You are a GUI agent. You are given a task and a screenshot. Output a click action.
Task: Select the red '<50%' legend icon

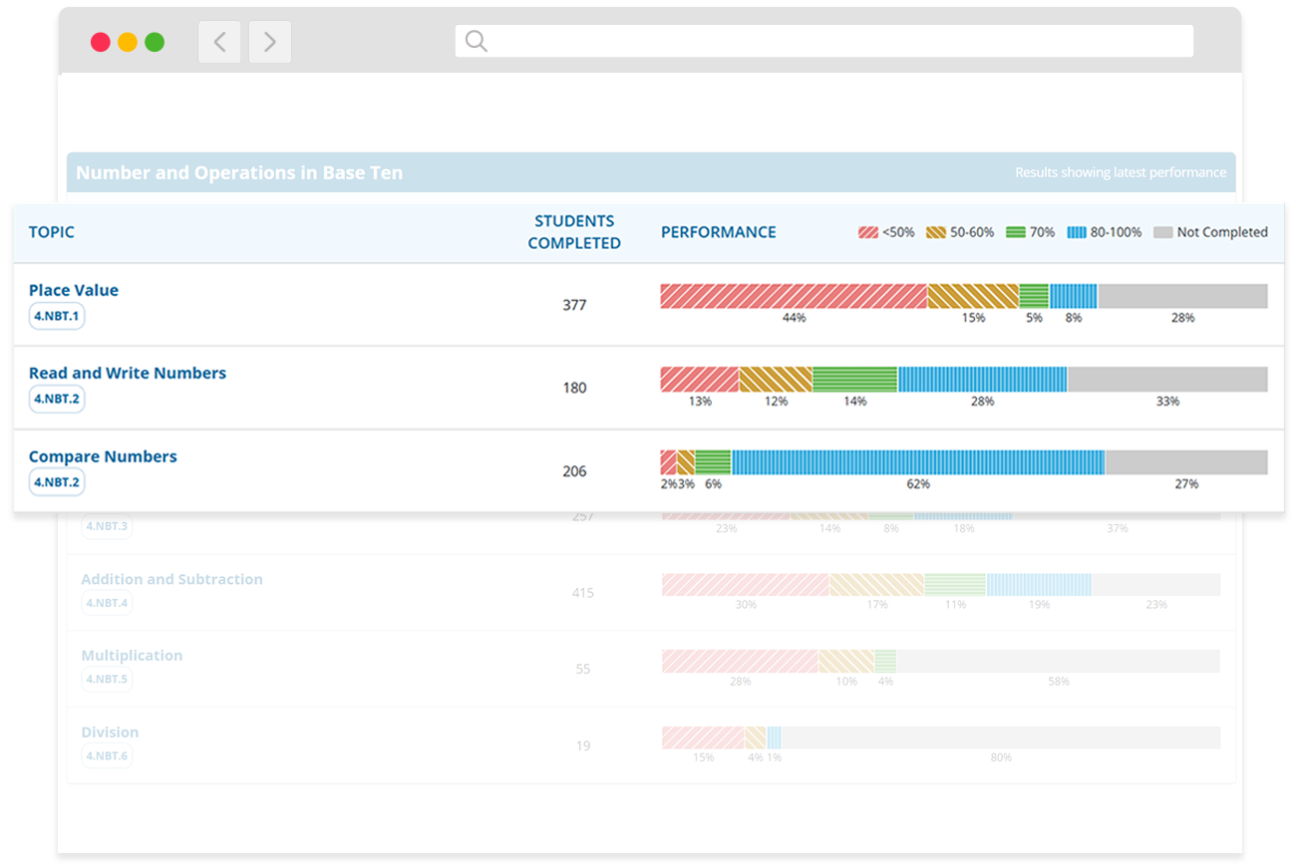tap(867, 231)
